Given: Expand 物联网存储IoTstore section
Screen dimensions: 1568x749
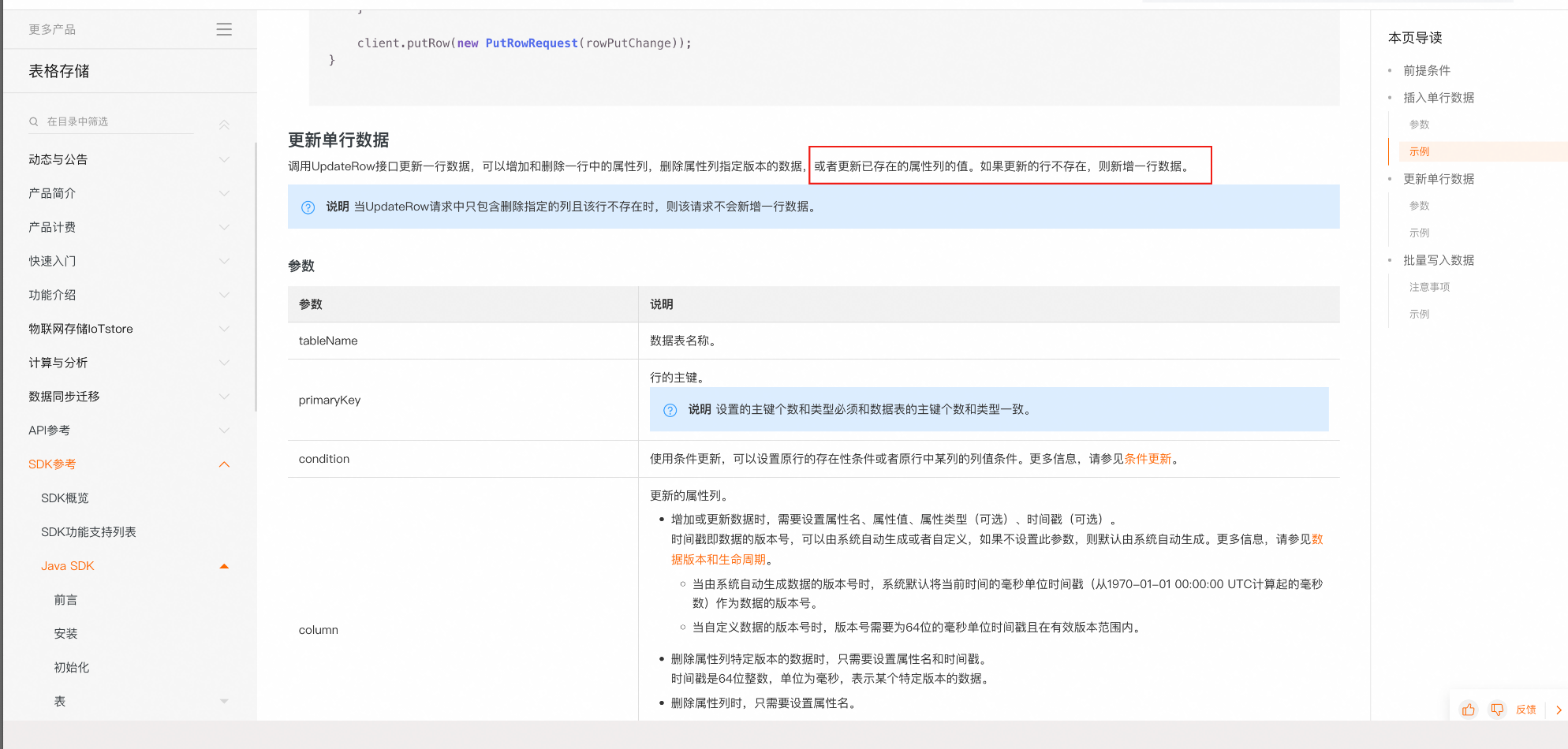Looking at the screenshot, I should pyautogui.click(x=224, y=329).
